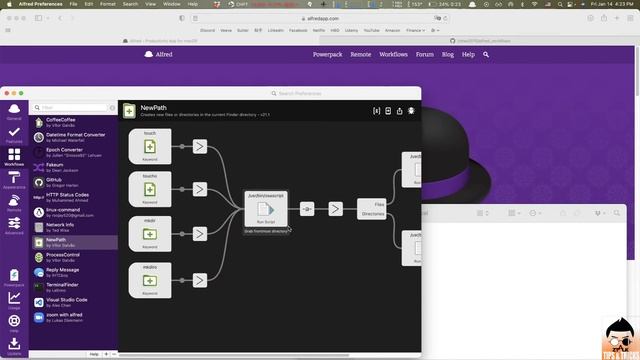Open the Window menu in menu bar
Viewport: 640px width, 360px height.
coord(171,4)
